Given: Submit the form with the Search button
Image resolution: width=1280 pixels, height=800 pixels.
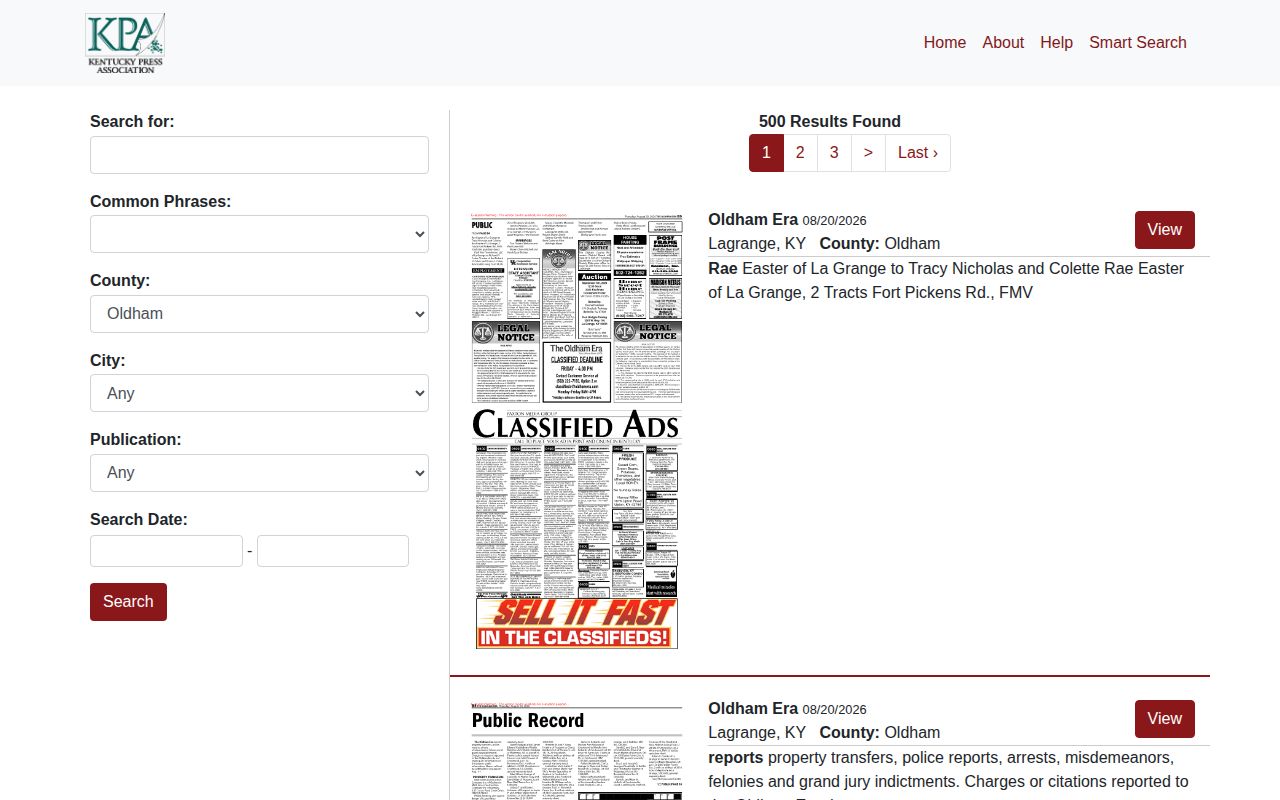Looking at the screenshot, I should 128,602.
